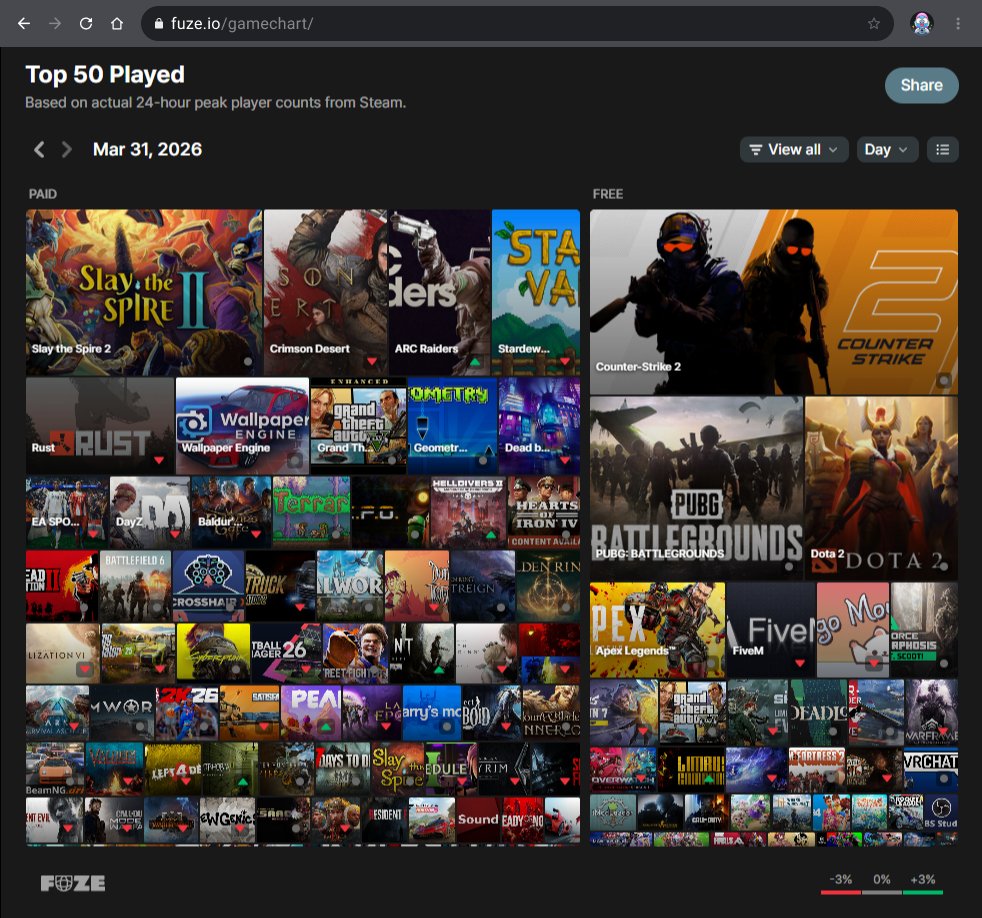
Task: Open the DayZ game tile
Action: pyautogui.click(x=150, y=512)
